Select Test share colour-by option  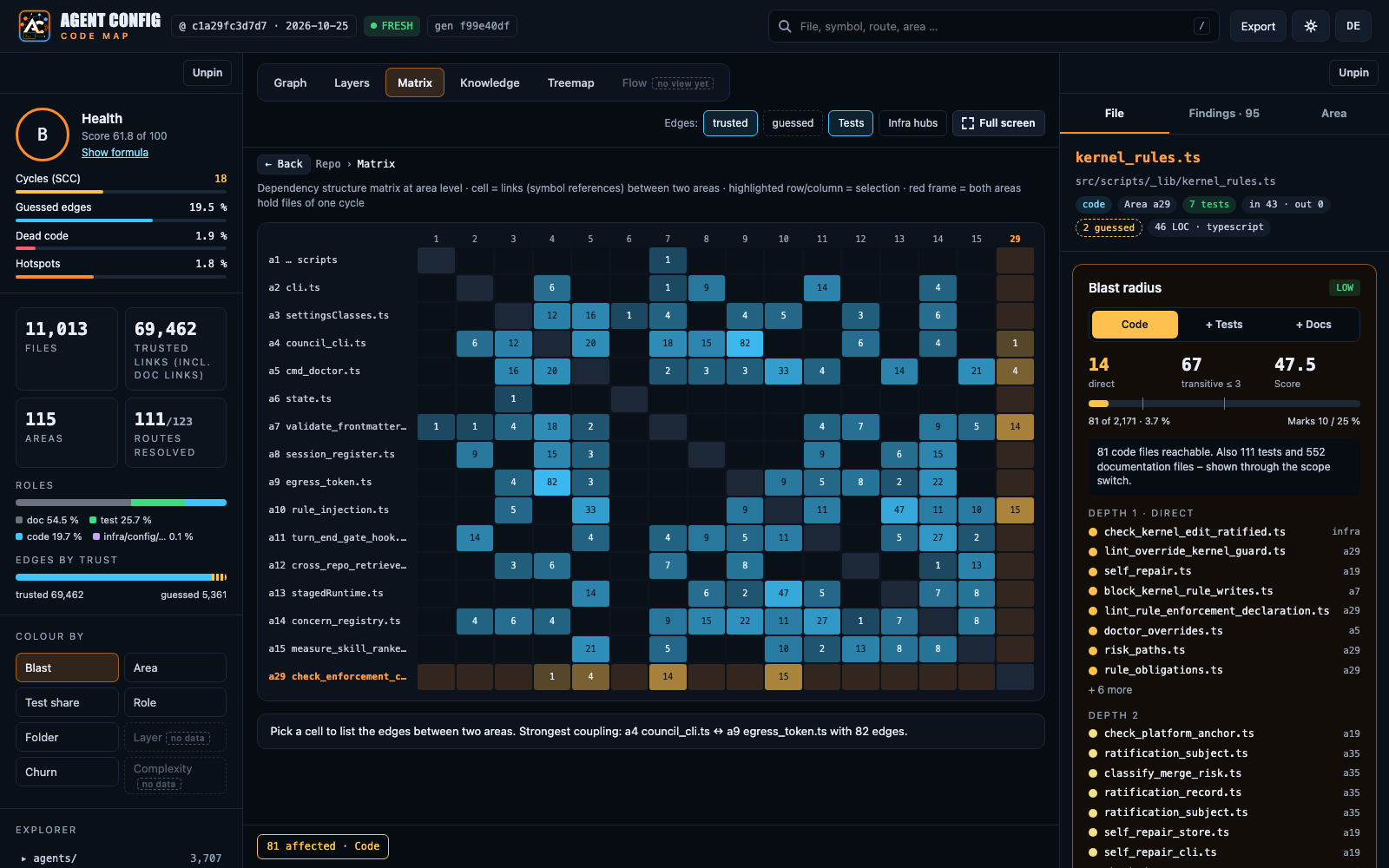coord(67,702)
